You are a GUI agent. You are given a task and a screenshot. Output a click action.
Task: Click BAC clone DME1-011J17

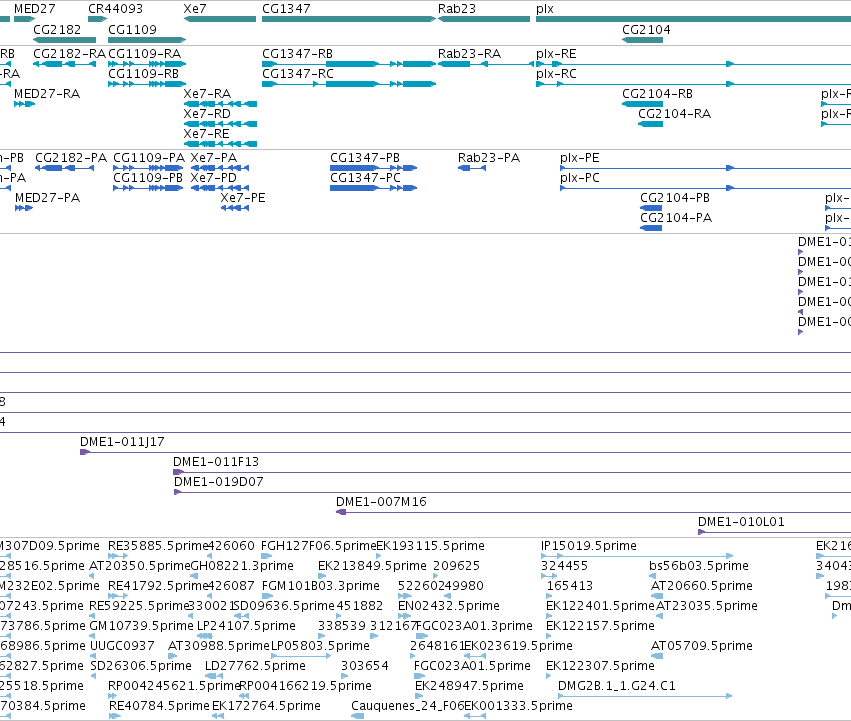click(x=465, y=452)
